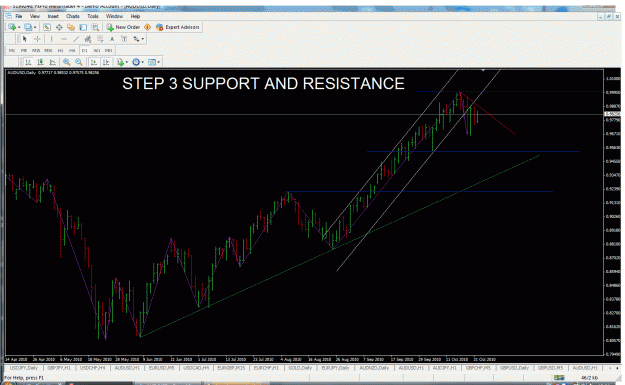Open the Charts menu
The width and height of the screenshot is (625, 385).
click(x=73, y=16)
